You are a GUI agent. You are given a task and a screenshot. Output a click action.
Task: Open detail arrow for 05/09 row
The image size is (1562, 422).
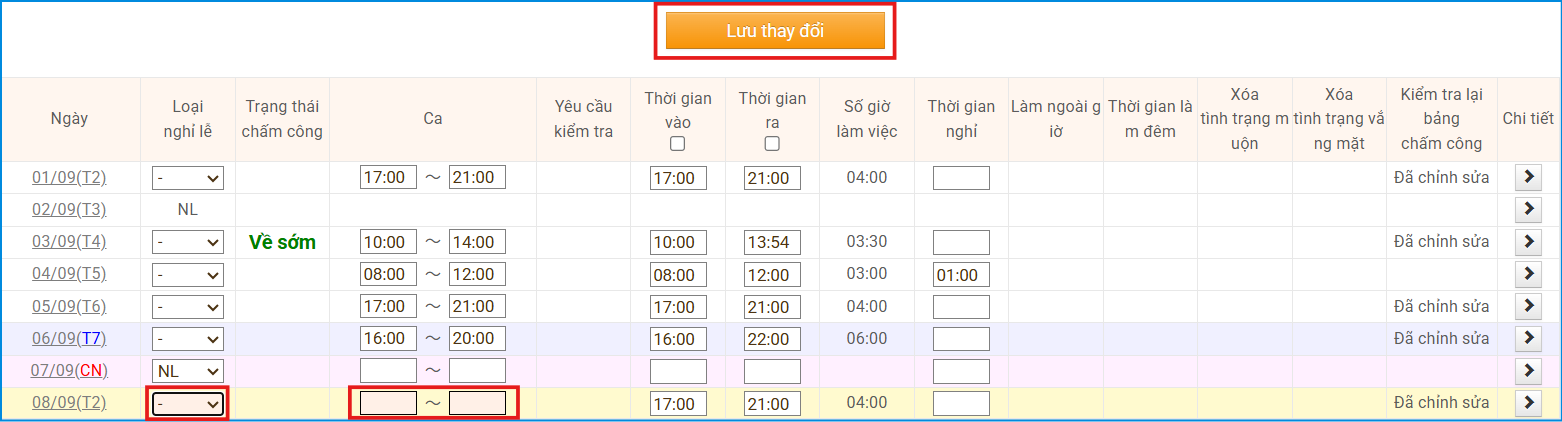point(1529,306)
